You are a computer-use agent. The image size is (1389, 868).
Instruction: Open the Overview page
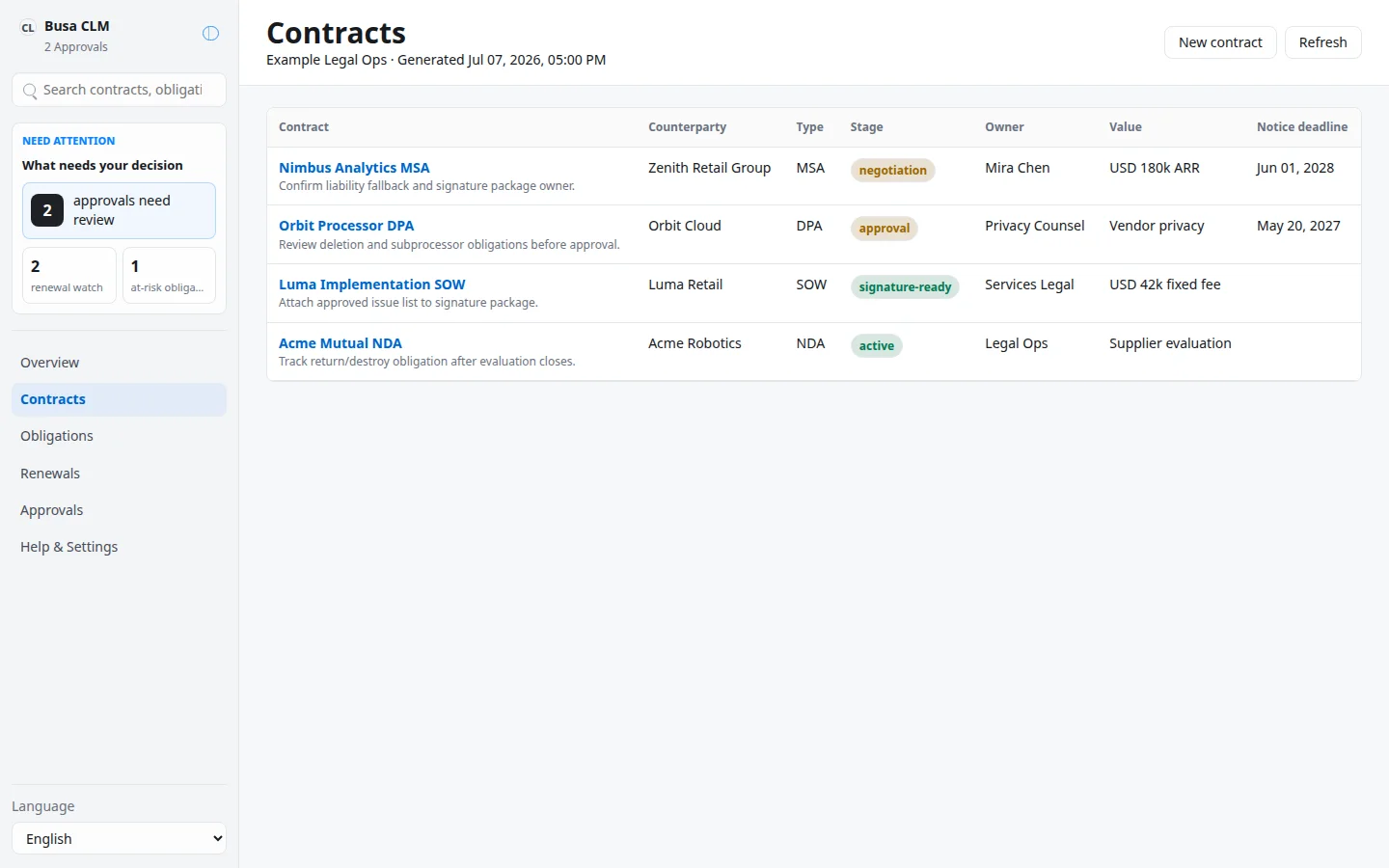click(120, 363)
